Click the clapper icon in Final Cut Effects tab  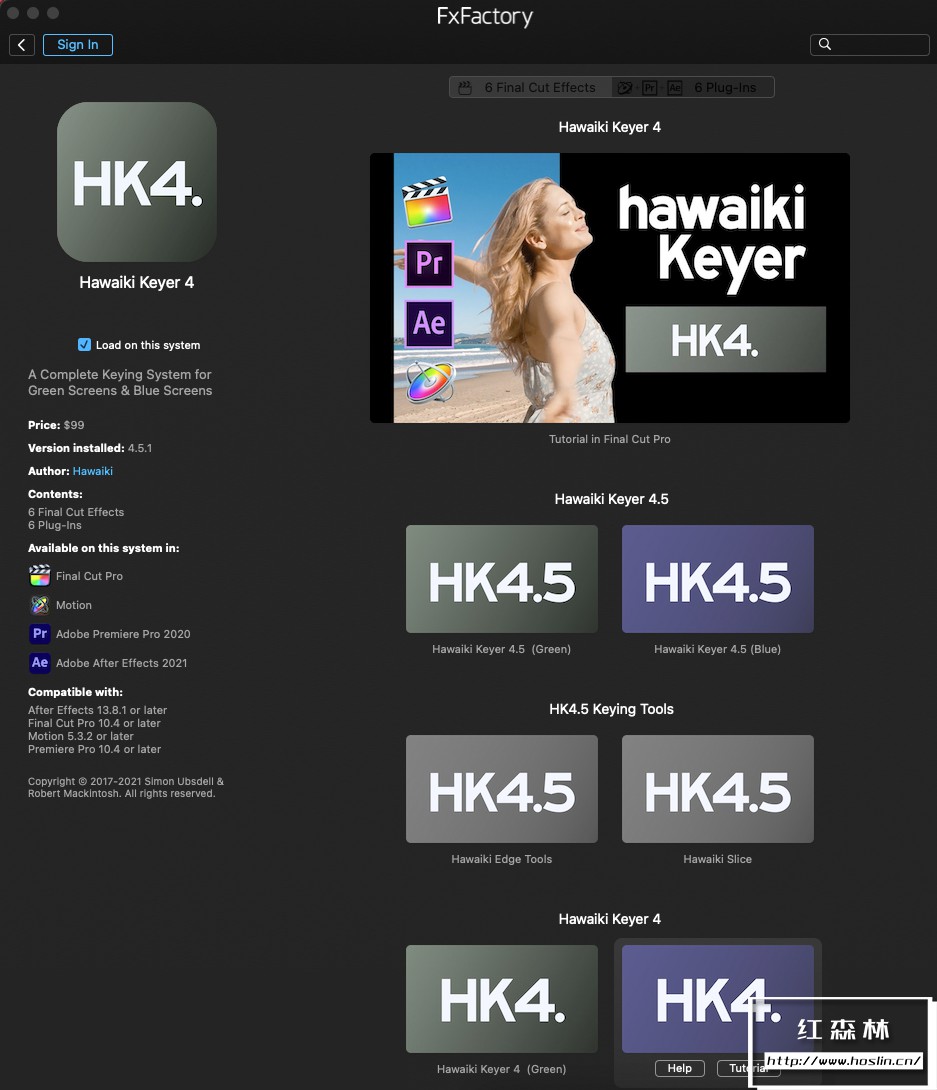[465, 88]
